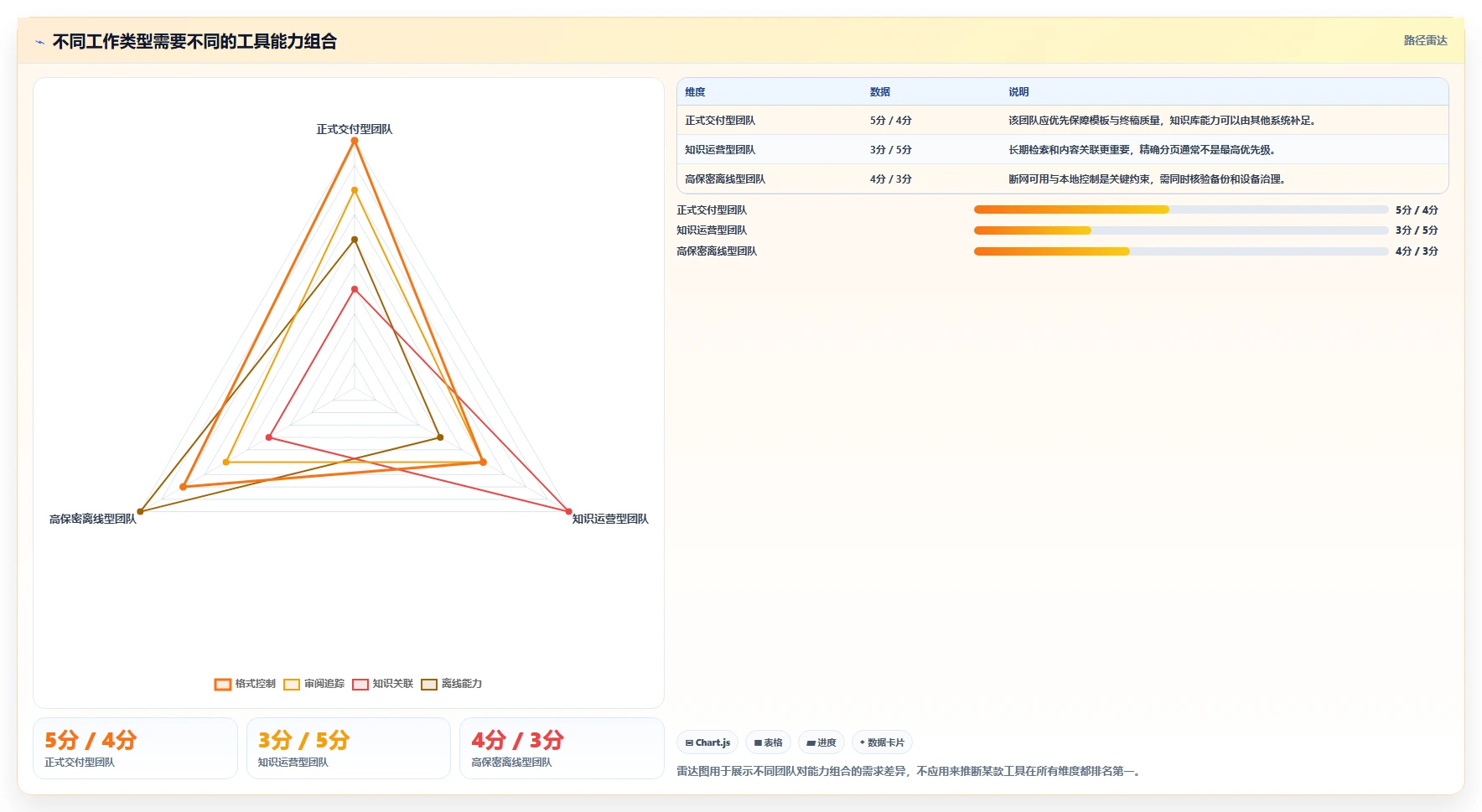This screenshot has height=812, width=1482.
Task: Click the 知识运营型团队 progress bar
Action: click(1181, 230)
